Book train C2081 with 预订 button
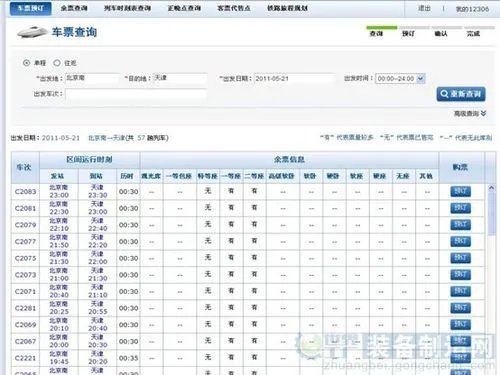Viewport: 500px width, 375px height. [460, 208]
